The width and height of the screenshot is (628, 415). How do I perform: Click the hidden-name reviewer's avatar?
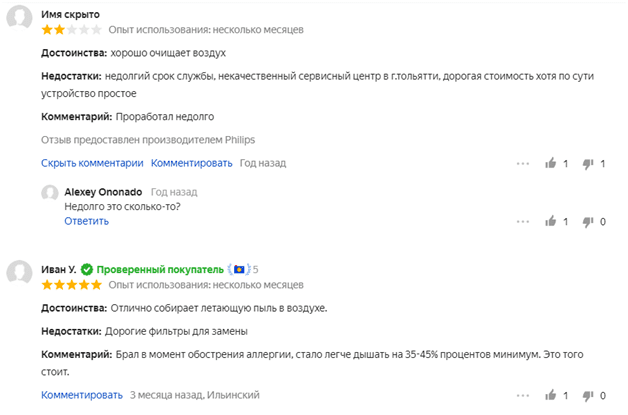click(19, 18)
